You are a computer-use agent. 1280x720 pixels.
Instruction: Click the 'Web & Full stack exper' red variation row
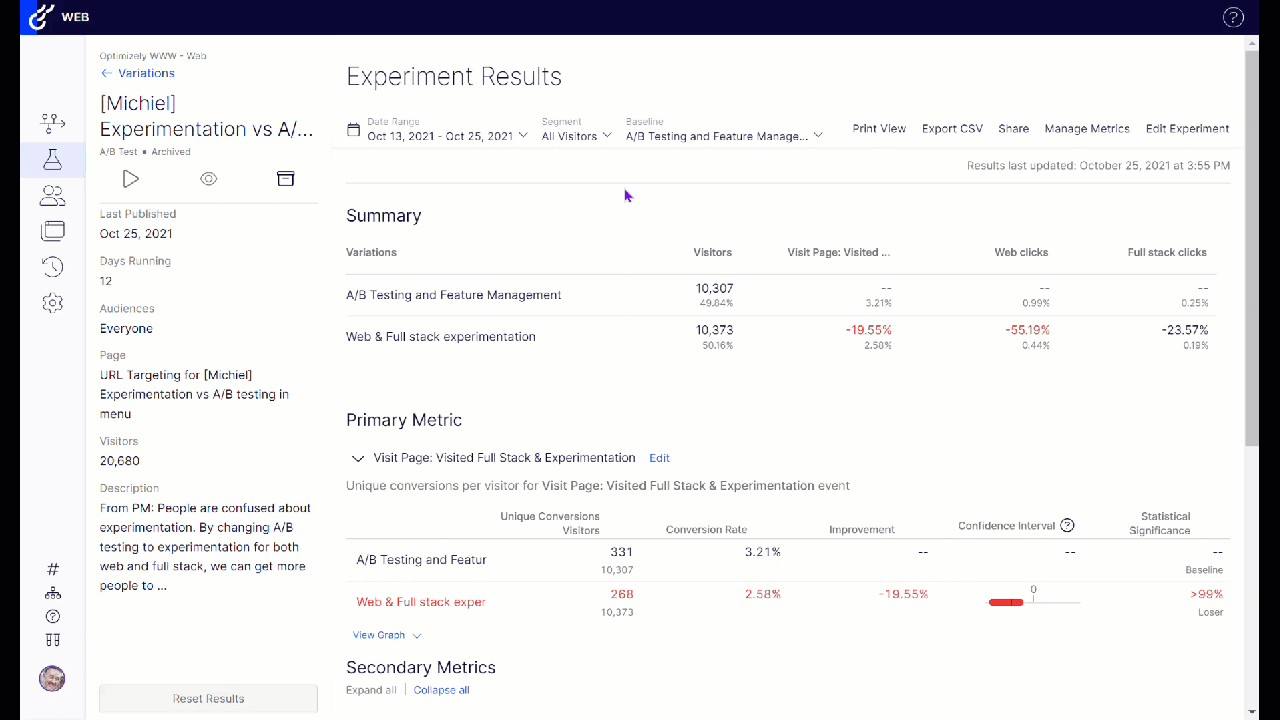point(421,602)
